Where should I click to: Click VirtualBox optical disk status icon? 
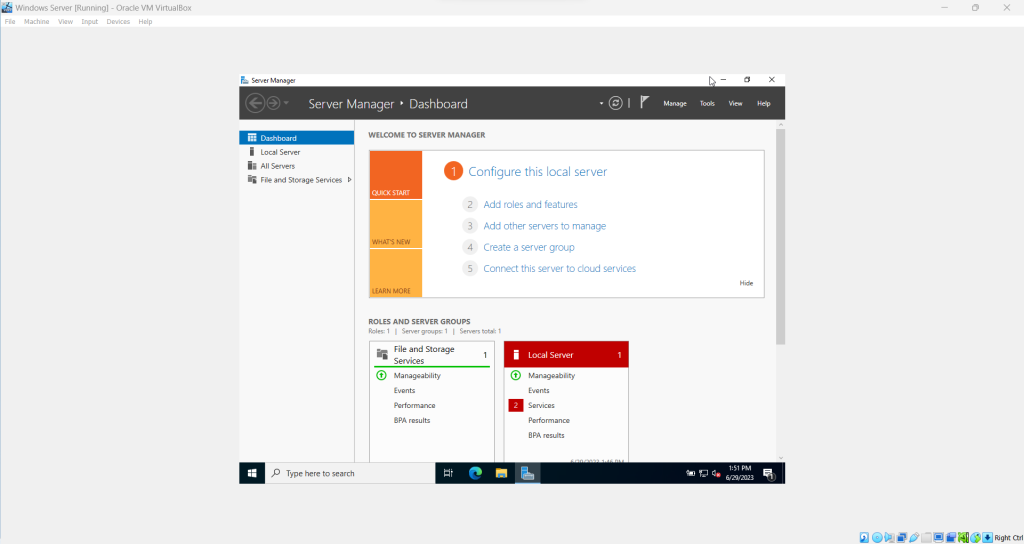pos(877,537)
